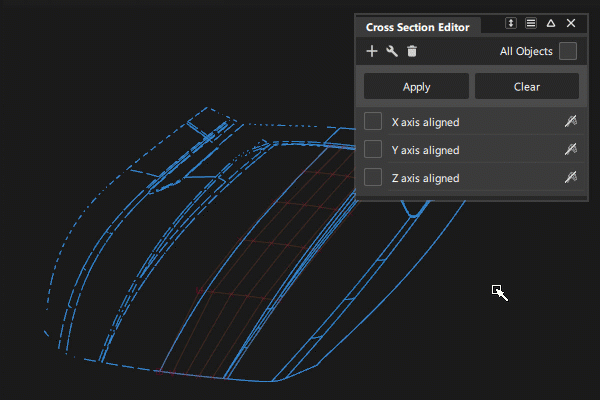Check the Y axis aligned checkbox
Screen dimensions: 600x400
373,149
